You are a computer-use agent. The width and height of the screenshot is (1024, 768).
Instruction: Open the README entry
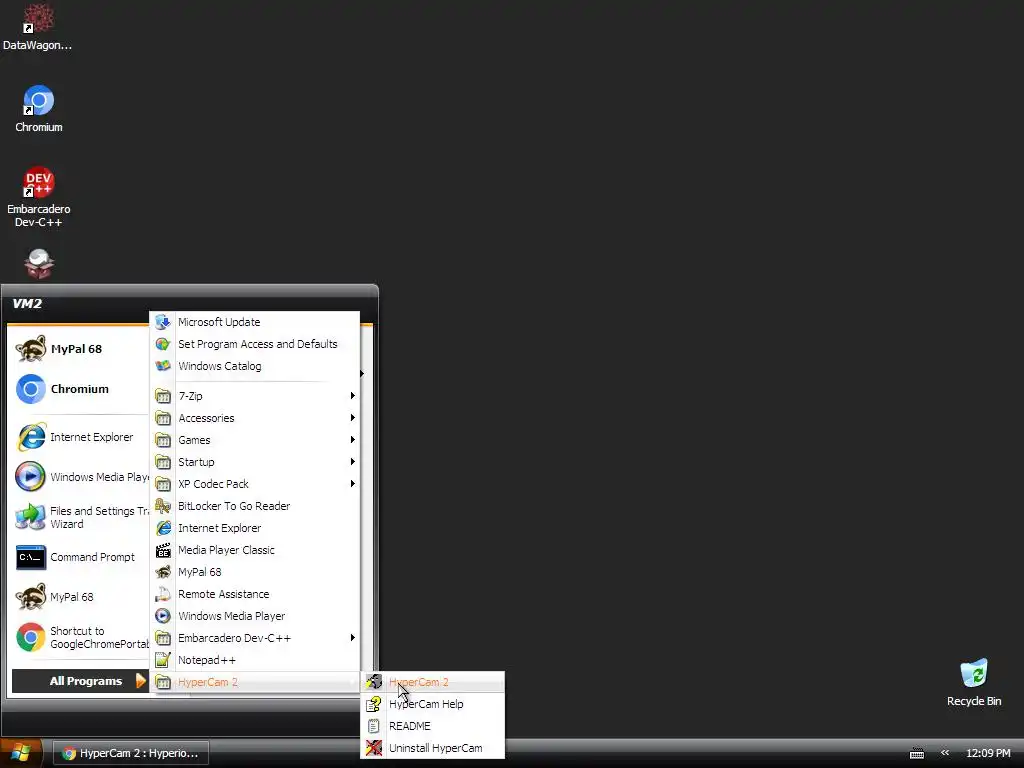433,726
